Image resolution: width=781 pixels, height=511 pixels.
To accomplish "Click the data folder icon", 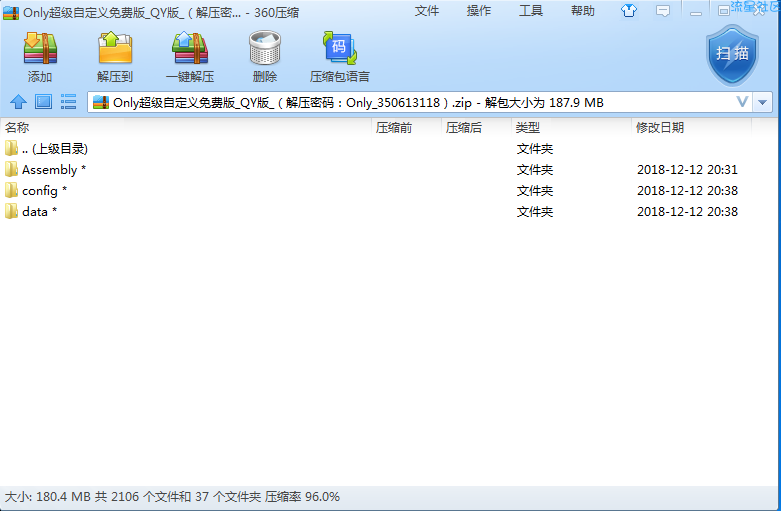I will tap(11, 211).
